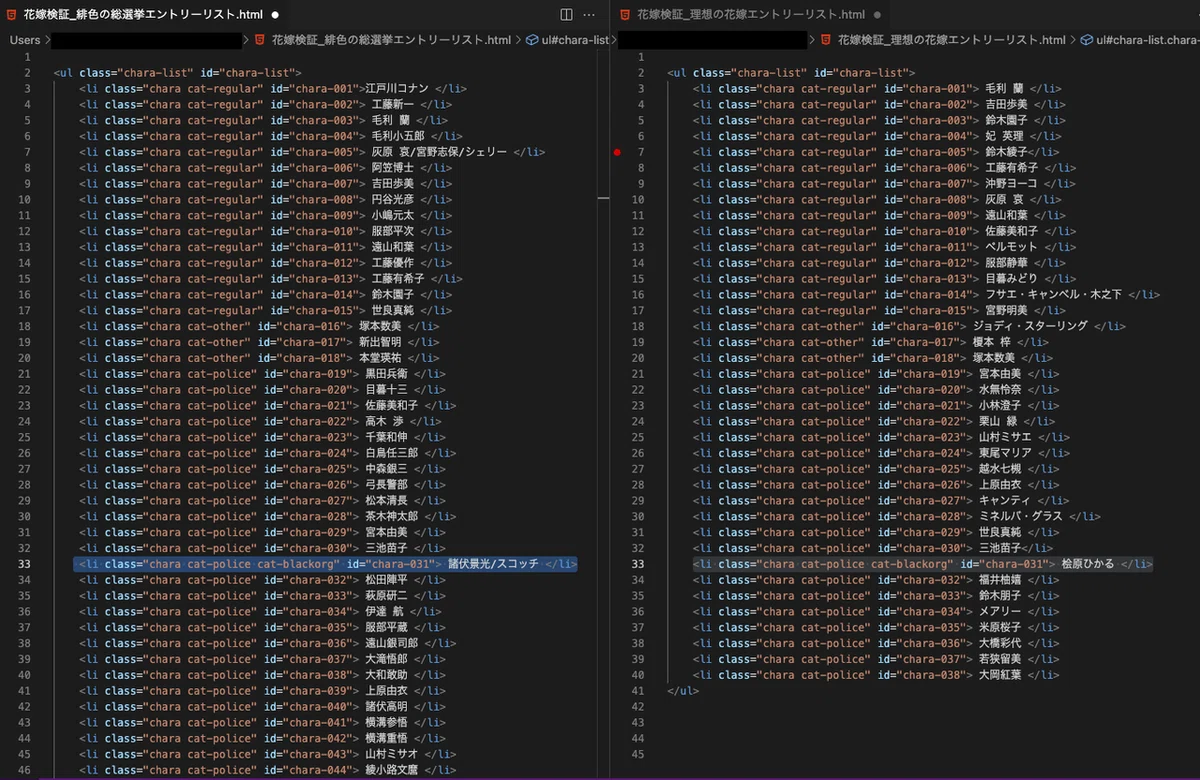
Task: Click 黒田兵衛 in left editor
Action: tap(386, 374)
